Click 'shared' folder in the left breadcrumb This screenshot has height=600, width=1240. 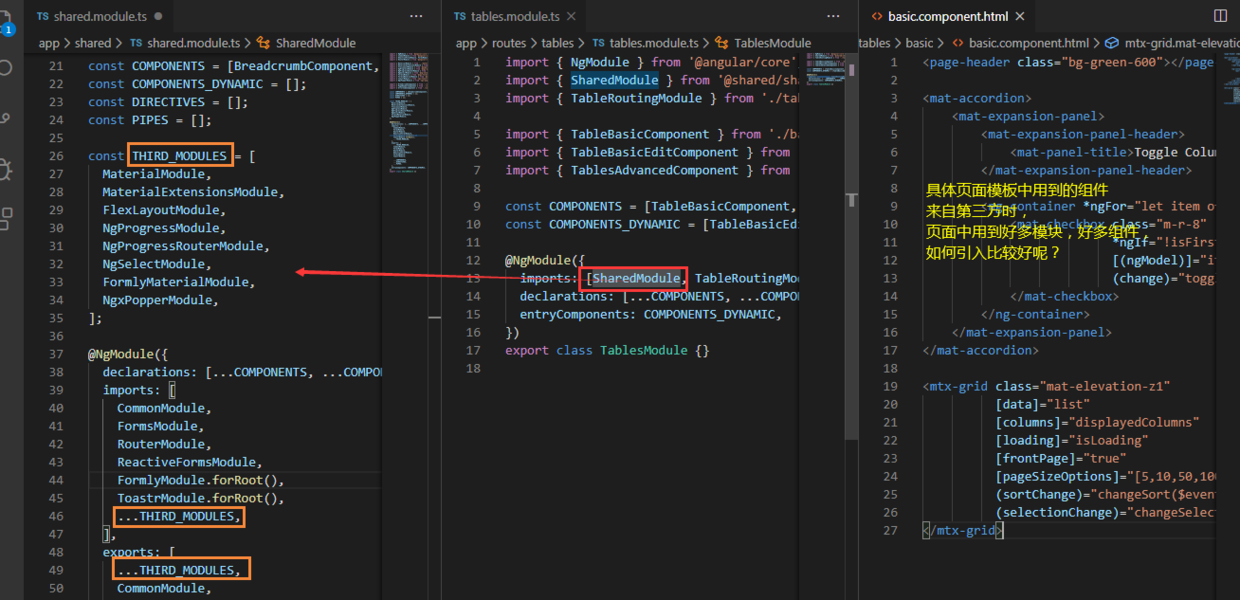(x=93, y=43)
